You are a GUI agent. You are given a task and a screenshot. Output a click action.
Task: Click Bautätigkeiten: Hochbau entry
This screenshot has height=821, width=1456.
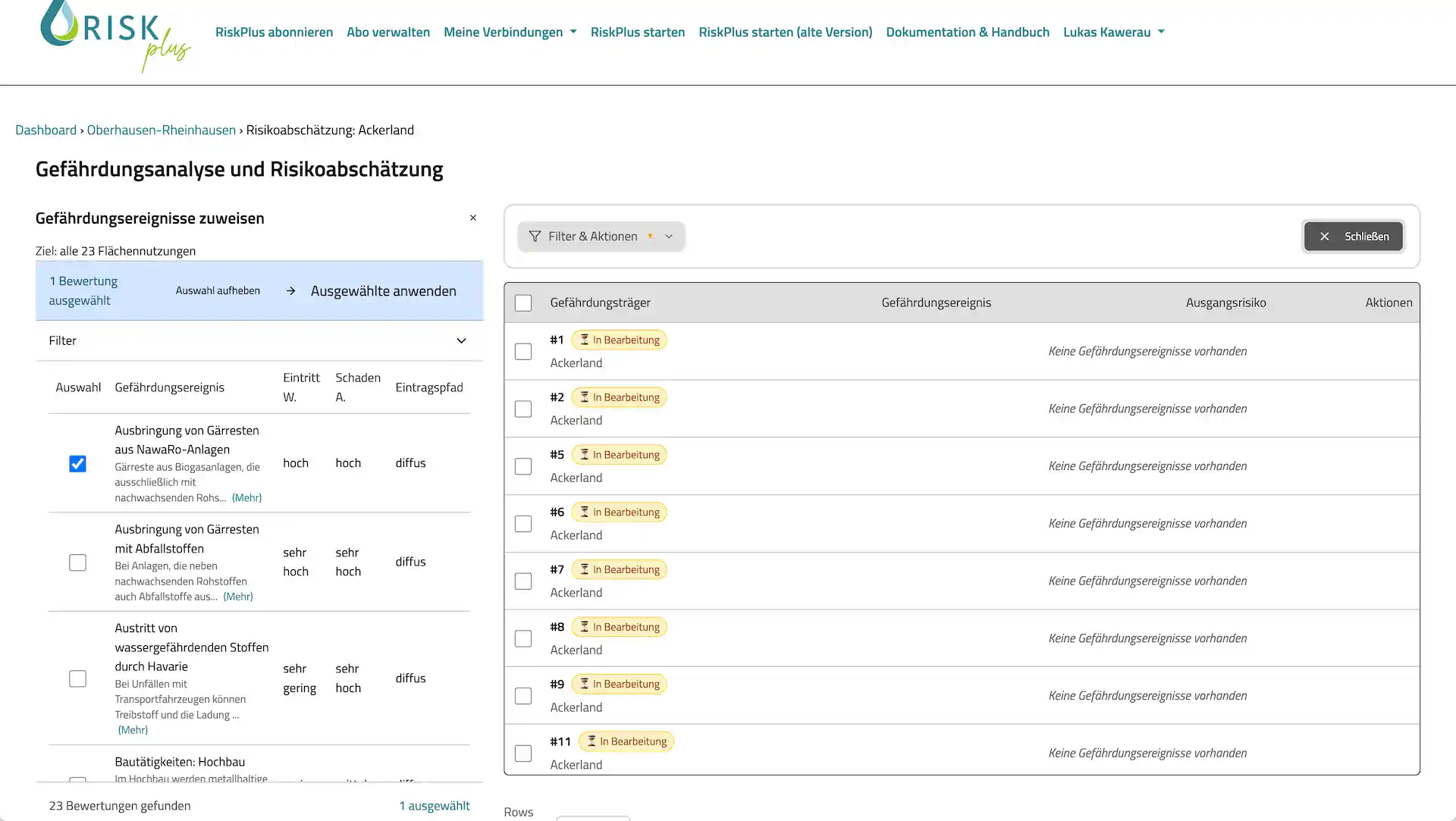[x=180, y=762]
